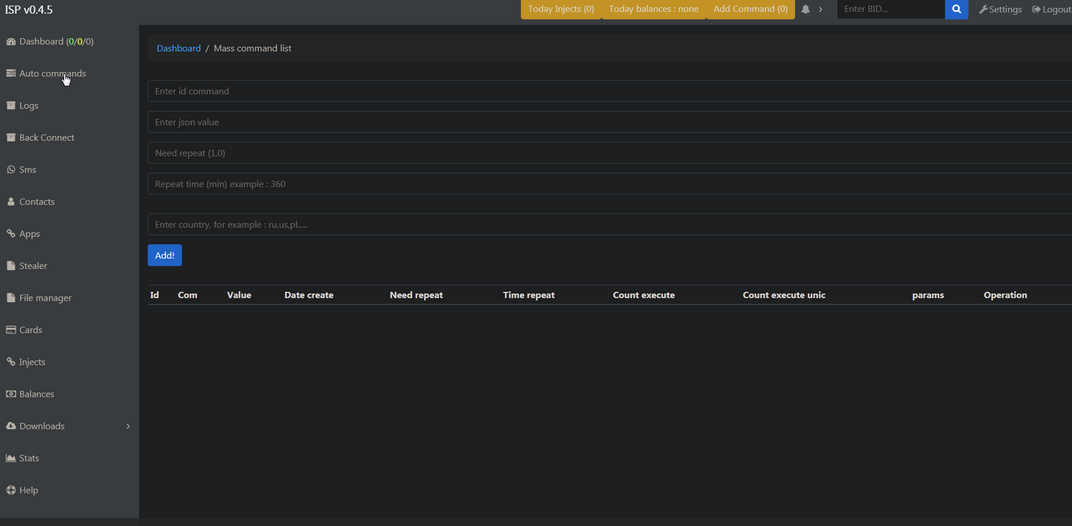Click the Stats chart icon
The width and height of the screenshot is (1072, 526).
pos(11,458)
